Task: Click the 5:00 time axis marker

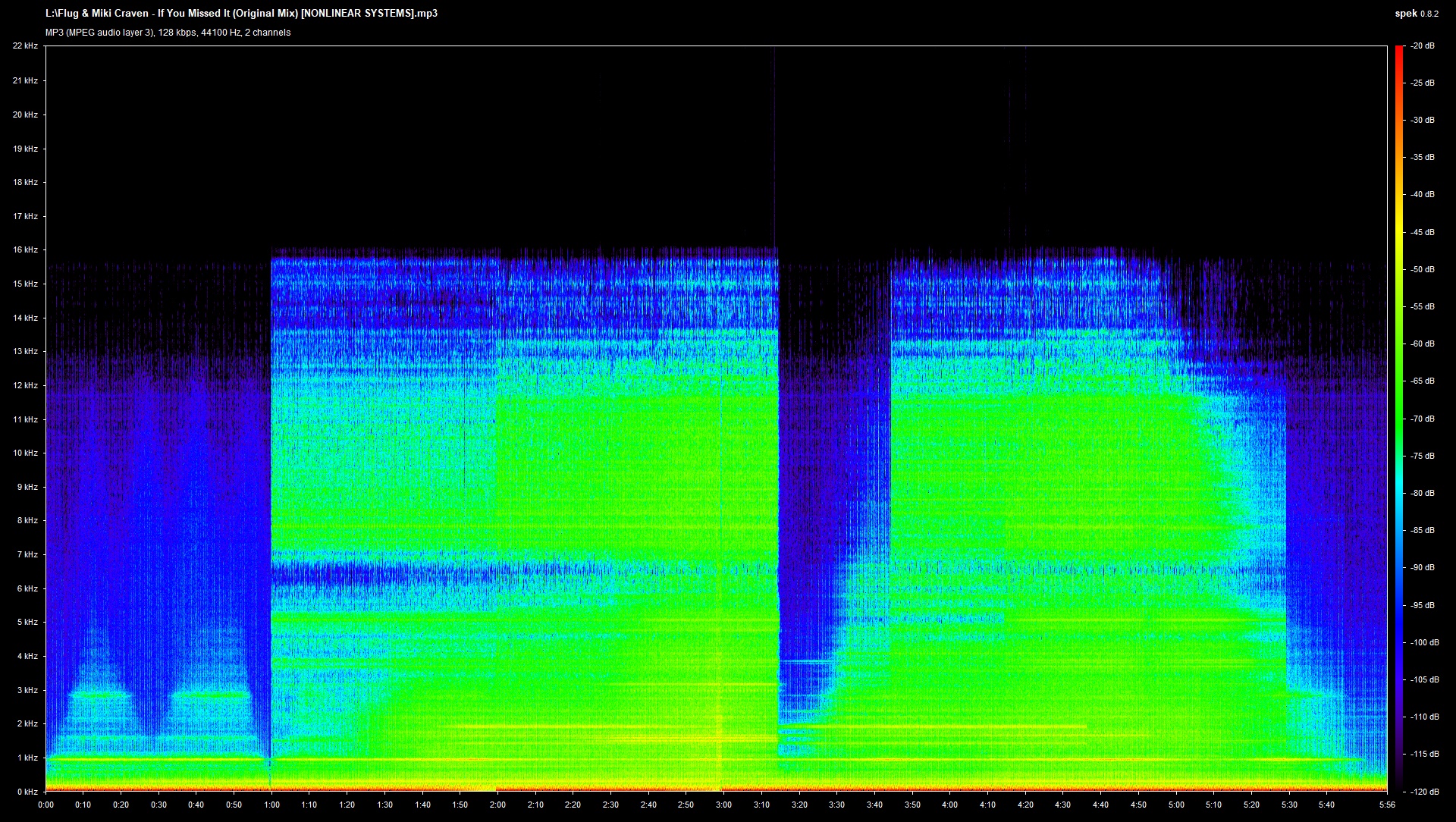Action: (1175, 805)
